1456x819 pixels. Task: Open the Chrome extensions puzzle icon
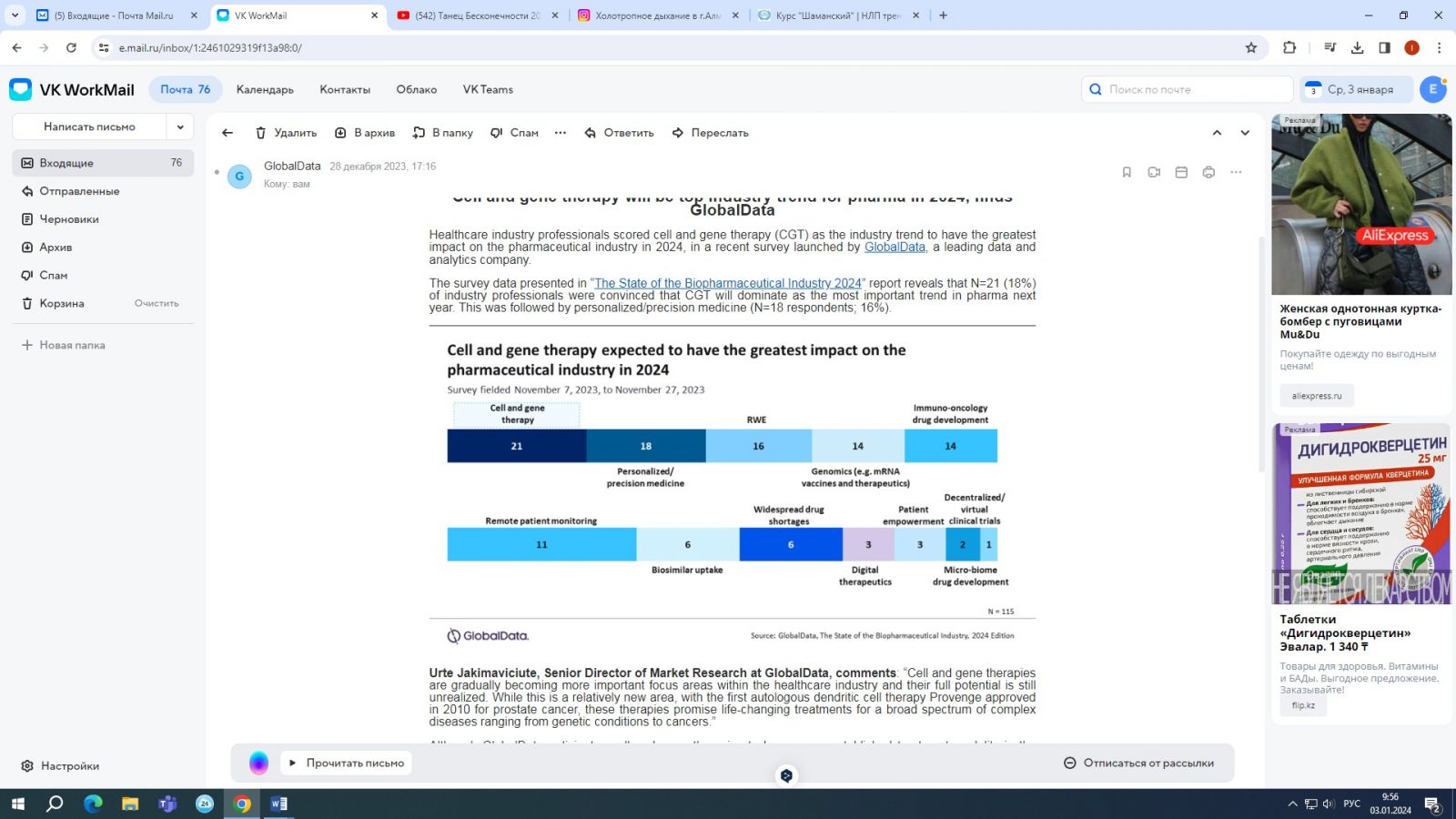1289,48
